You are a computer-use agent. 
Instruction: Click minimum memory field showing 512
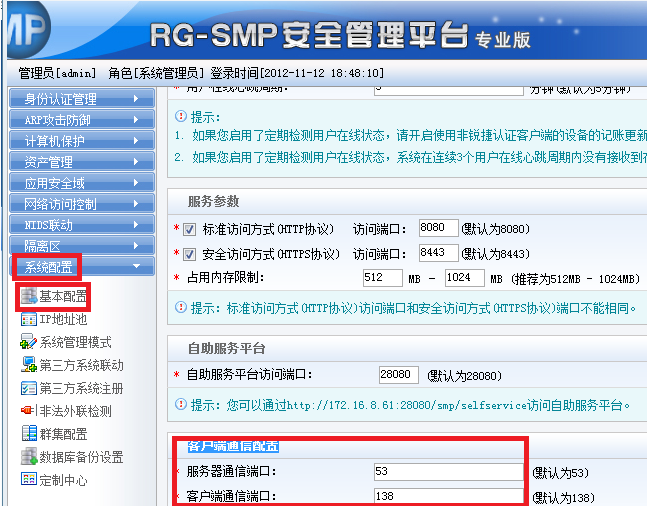pyautogui.click(x=383, y=278)
